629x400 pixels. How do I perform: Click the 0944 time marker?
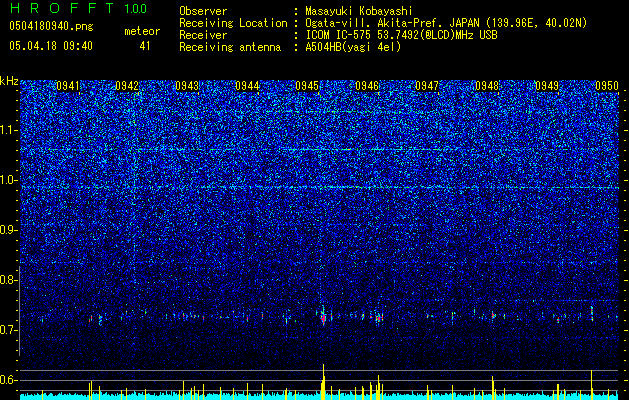(247, 86)
